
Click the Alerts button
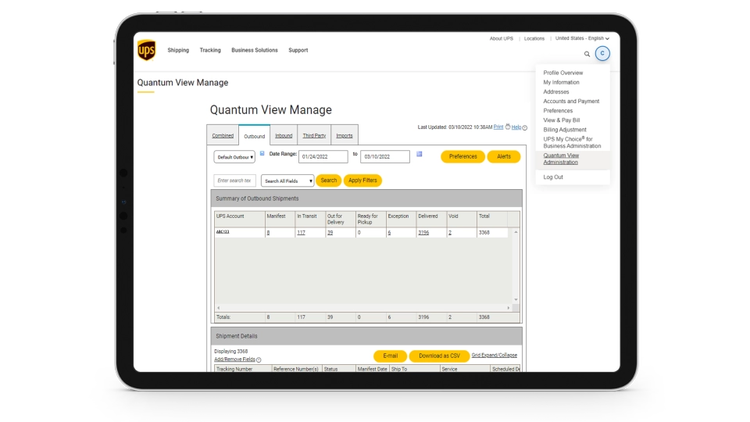(504, 156)
